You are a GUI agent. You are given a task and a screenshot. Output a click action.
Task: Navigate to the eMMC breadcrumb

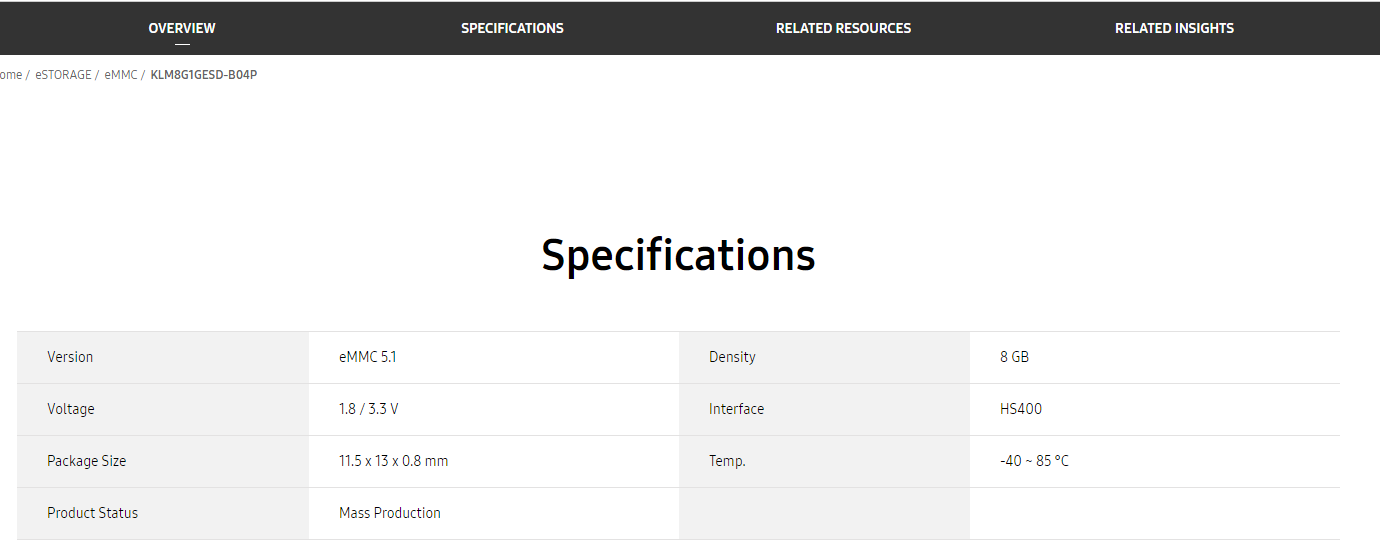(121, 75)
